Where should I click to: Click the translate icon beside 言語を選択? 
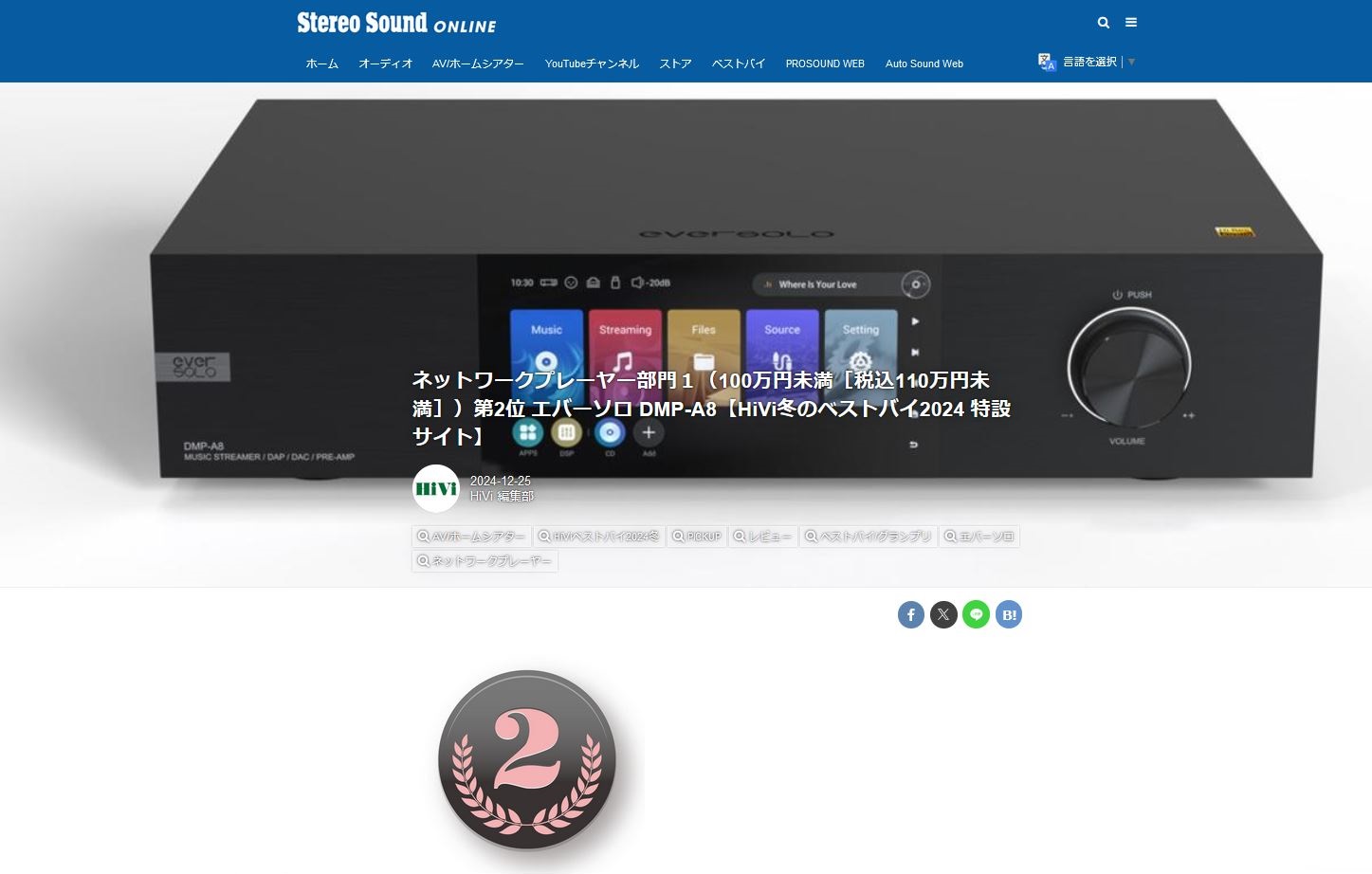pos(1047,63)
